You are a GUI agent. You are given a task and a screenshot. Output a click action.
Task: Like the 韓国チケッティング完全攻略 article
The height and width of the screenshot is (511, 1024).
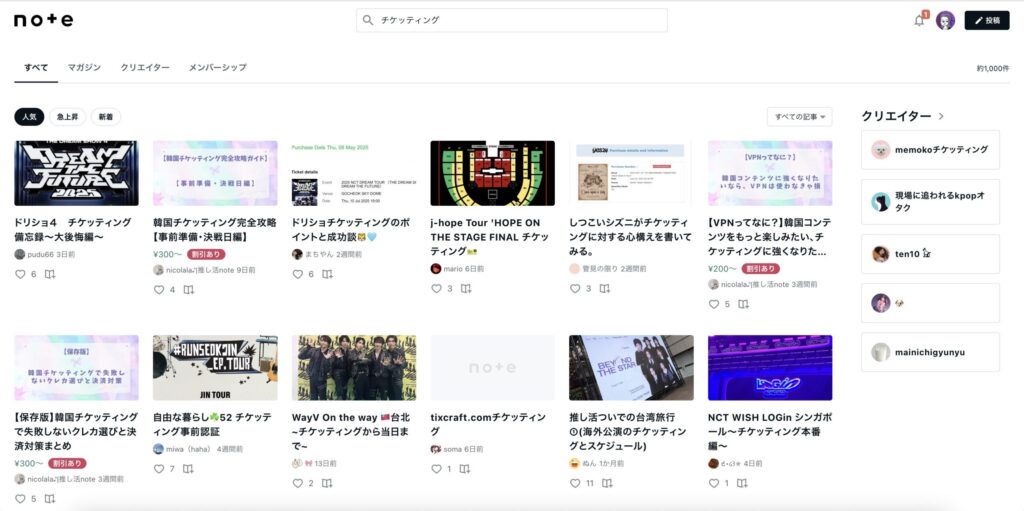pos(159,289)
